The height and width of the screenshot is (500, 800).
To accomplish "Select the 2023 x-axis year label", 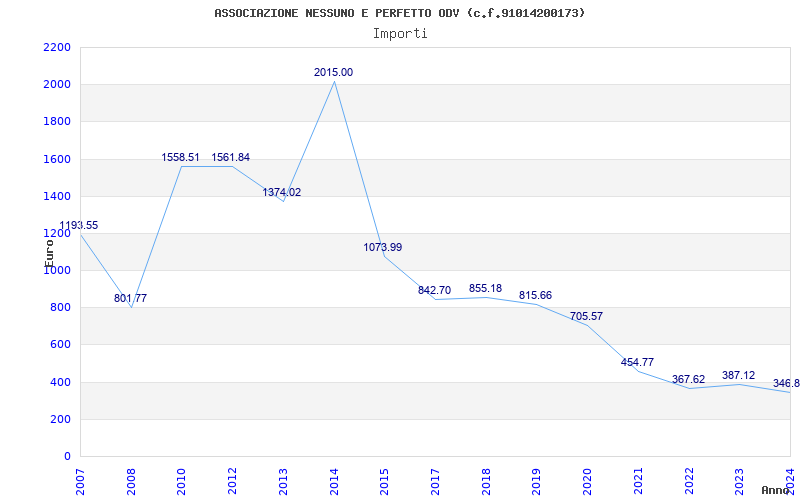I will pyautogui.click(x=739, y=481).
